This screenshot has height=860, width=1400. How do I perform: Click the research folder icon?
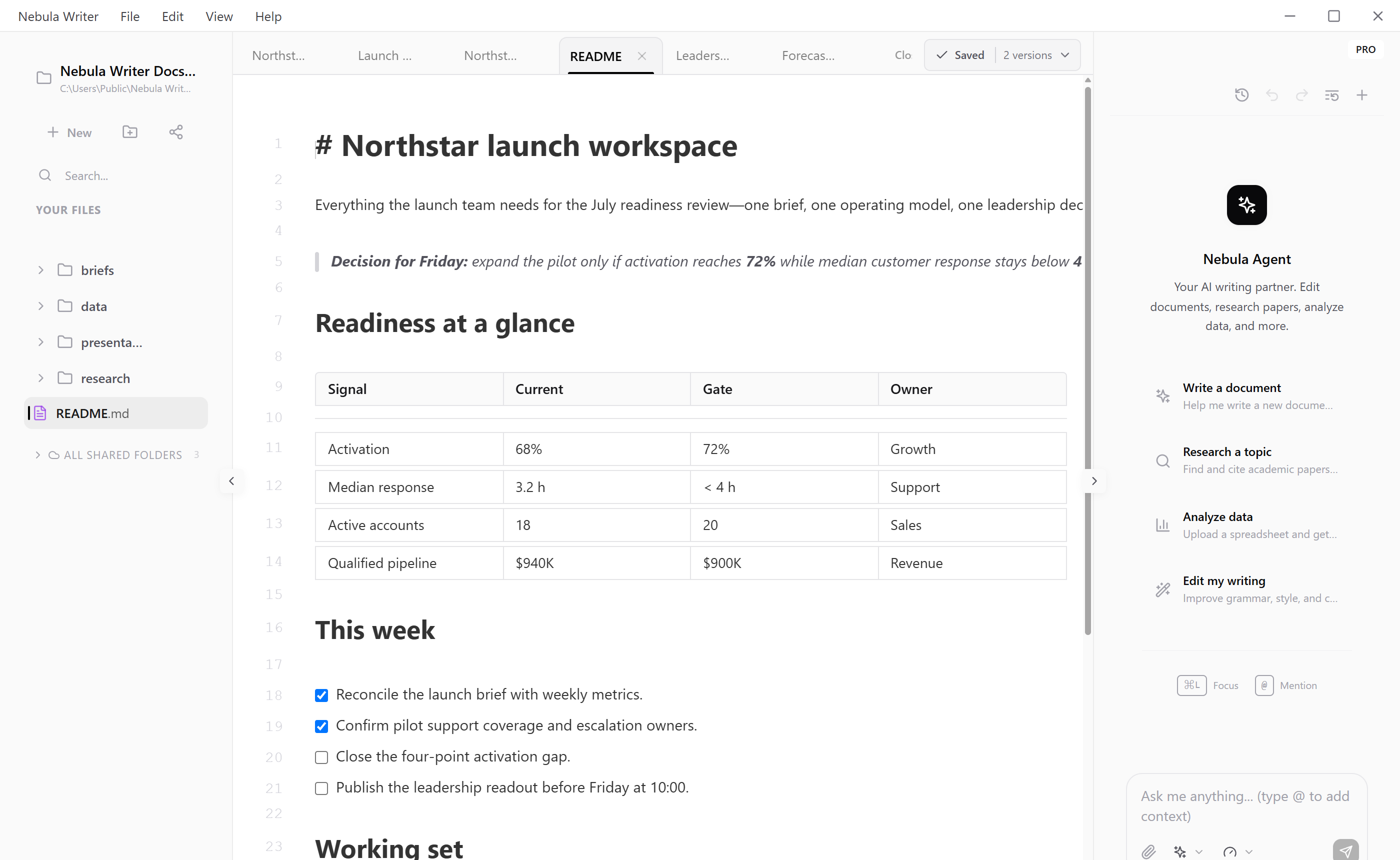(65, 378)
